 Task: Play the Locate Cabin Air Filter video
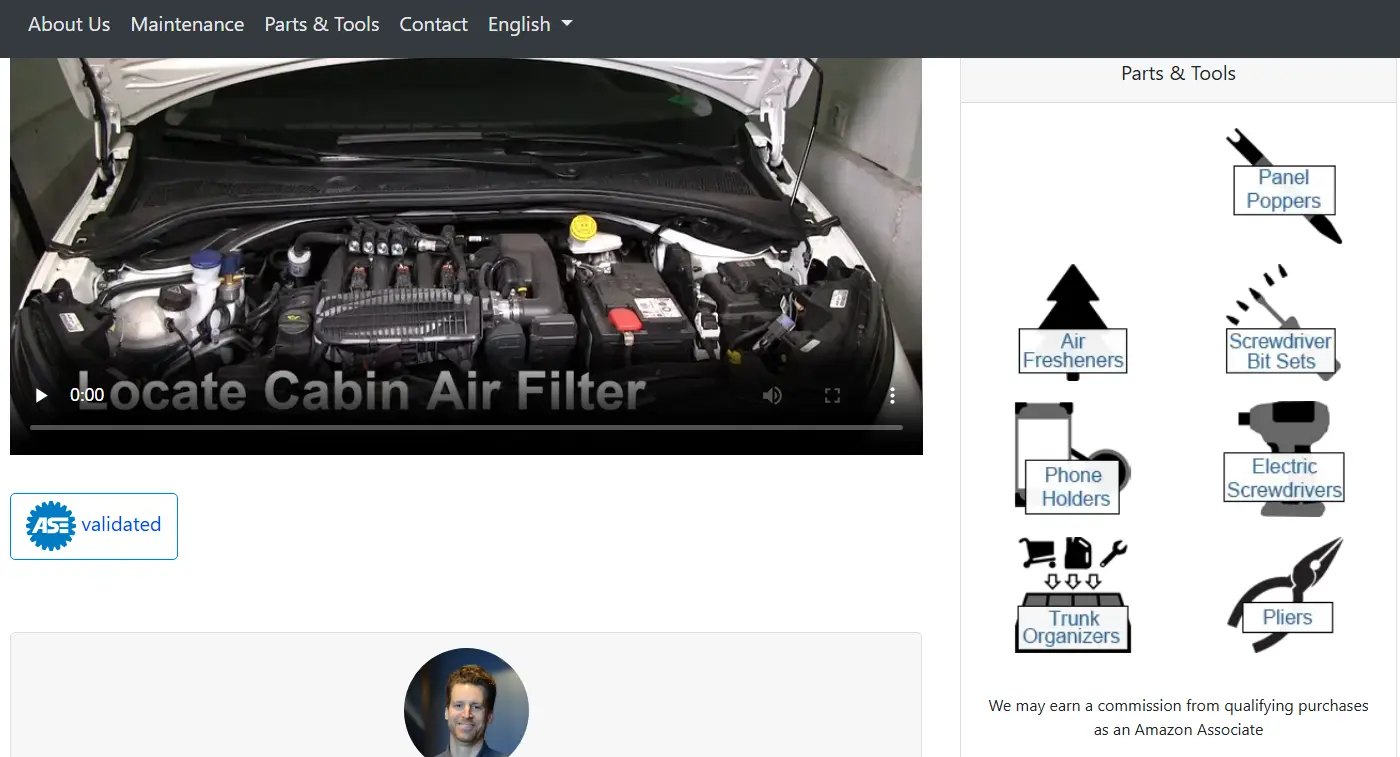(x=41, y=395)
